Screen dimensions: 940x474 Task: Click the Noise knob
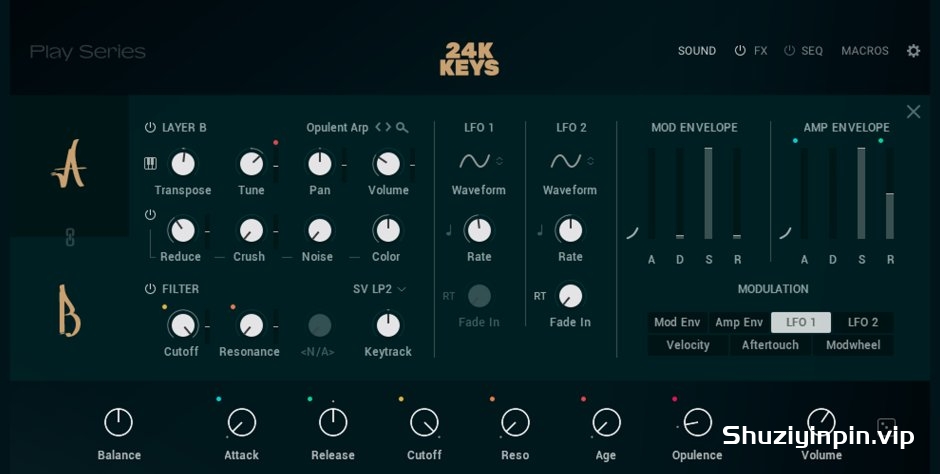coord(320,230)
